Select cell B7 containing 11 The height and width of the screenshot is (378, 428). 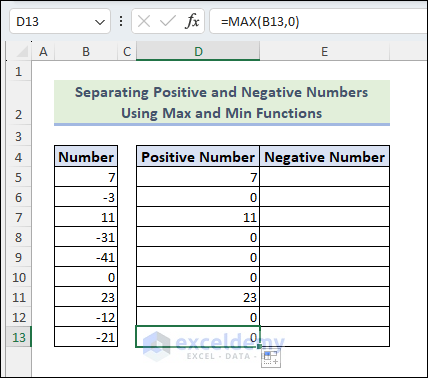86,217
